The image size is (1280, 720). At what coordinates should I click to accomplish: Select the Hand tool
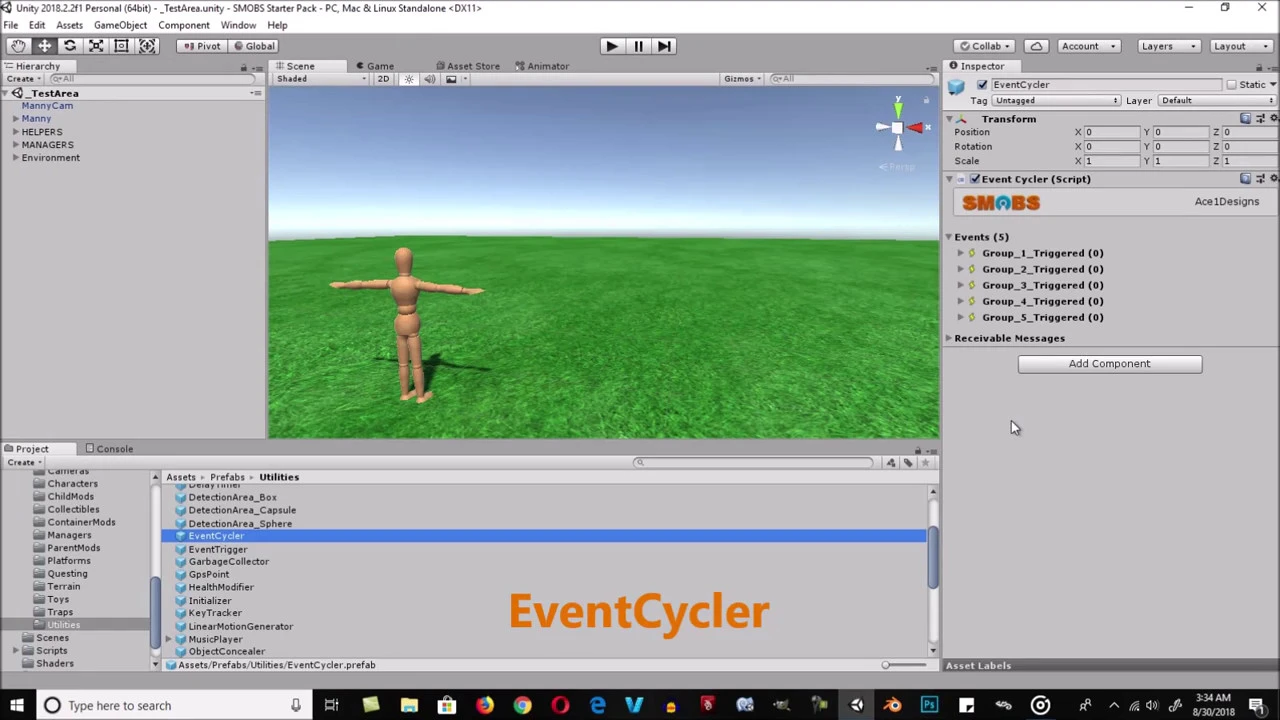click(x=18, y=46)
